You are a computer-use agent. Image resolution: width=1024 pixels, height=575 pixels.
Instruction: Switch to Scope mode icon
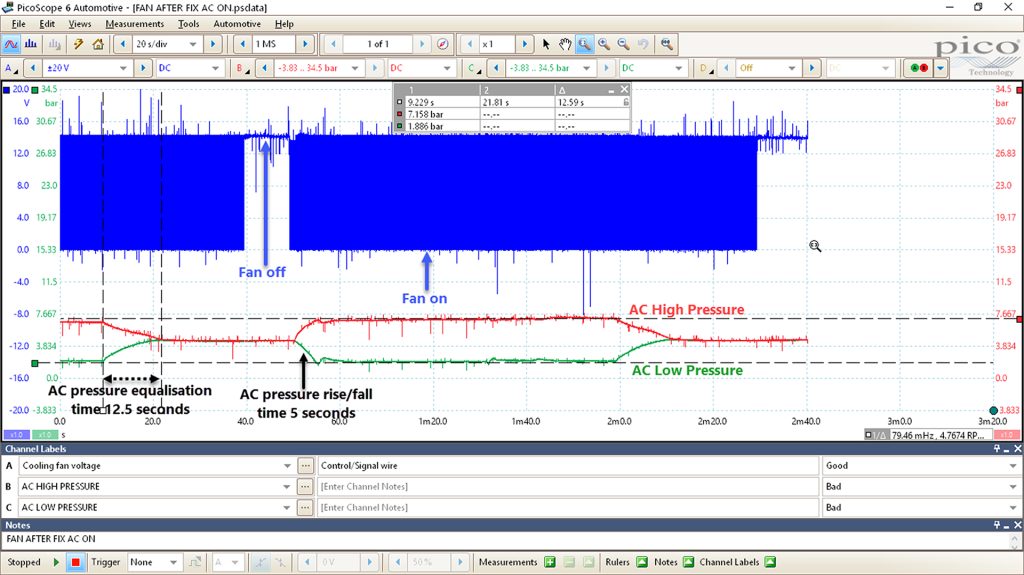click(11, 44)
